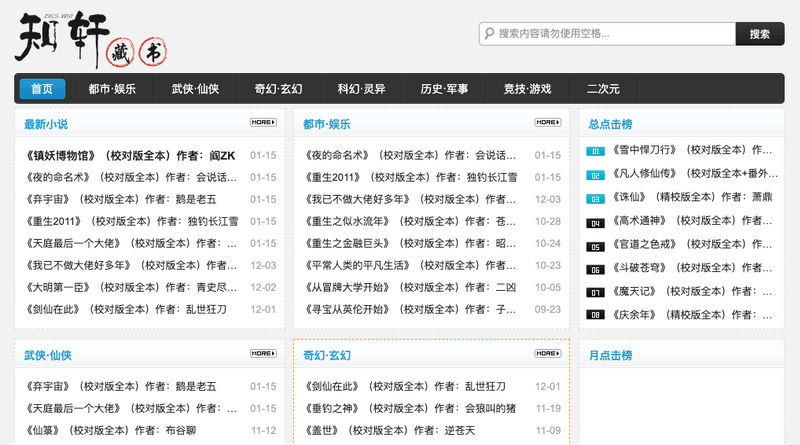Open 《从冒牌大学开始》 novel link
Screen dimensions: 800x445
coord(410,287)
